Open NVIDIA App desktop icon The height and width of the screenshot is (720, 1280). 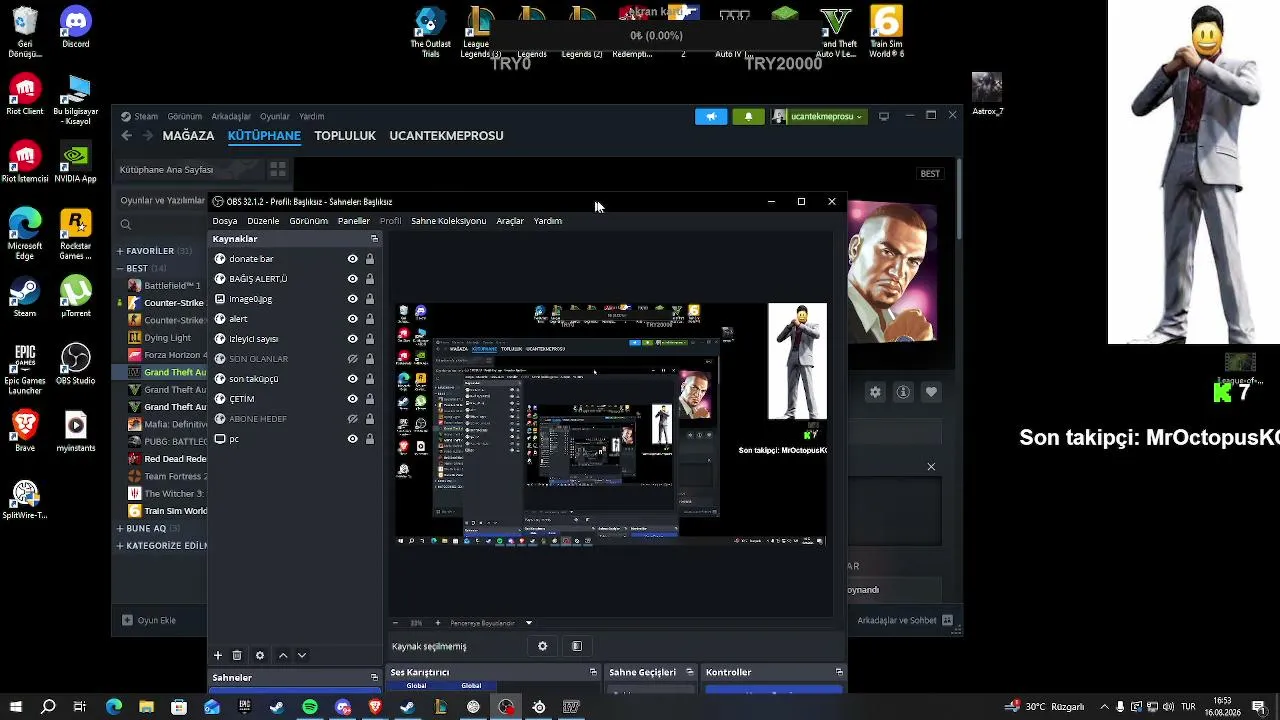(x=76, y=163)
